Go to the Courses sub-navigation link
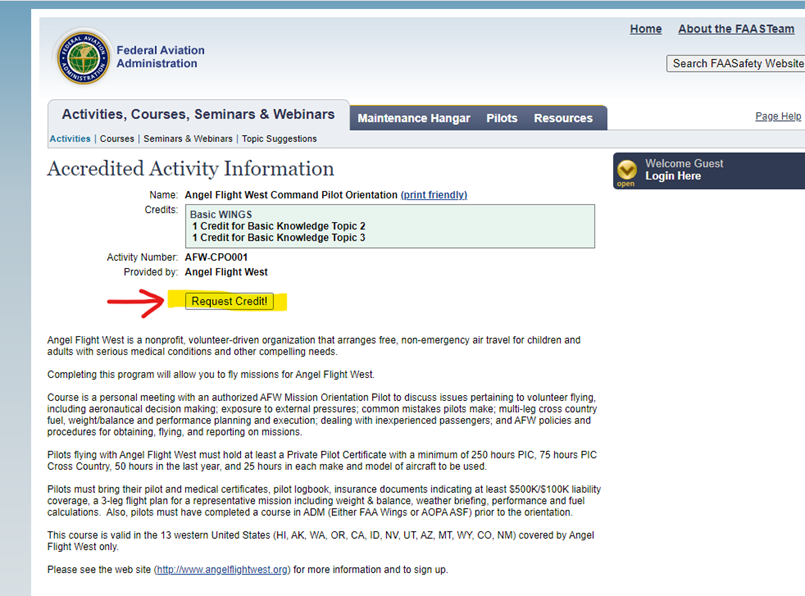 pyautogui.click(x=117, y=139)
